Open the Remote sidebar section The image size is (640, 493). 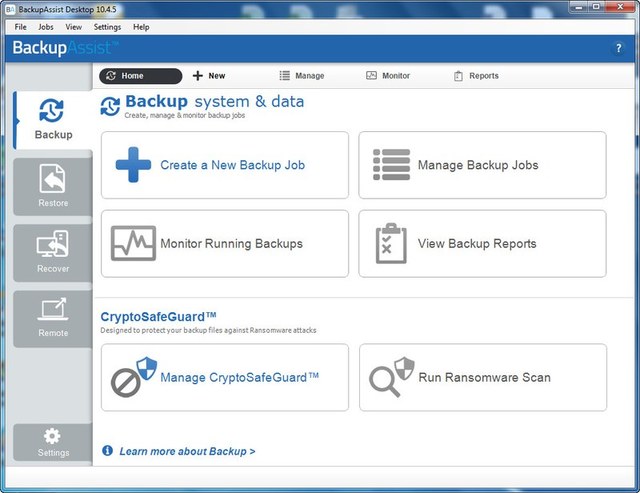[53, 316]
